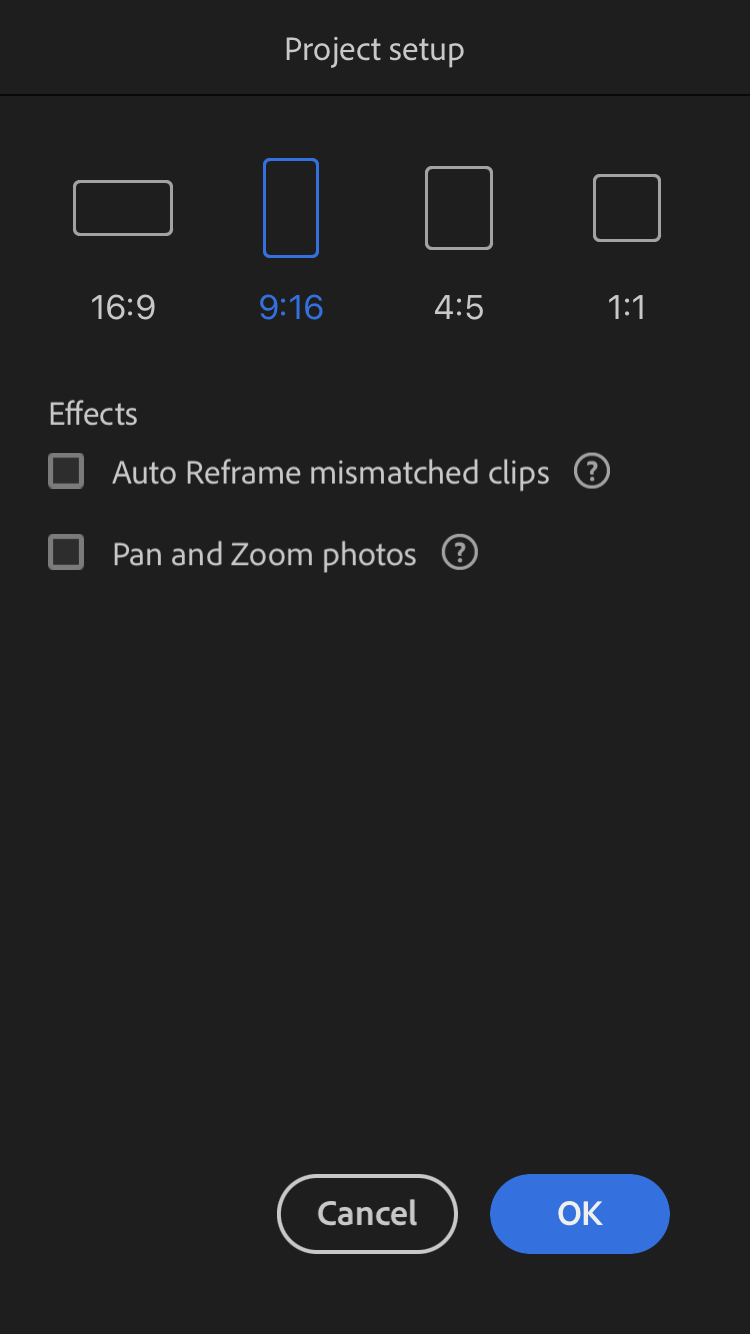
Task: Select the 9:16 portrait rectangle icon
Action: 291,208
